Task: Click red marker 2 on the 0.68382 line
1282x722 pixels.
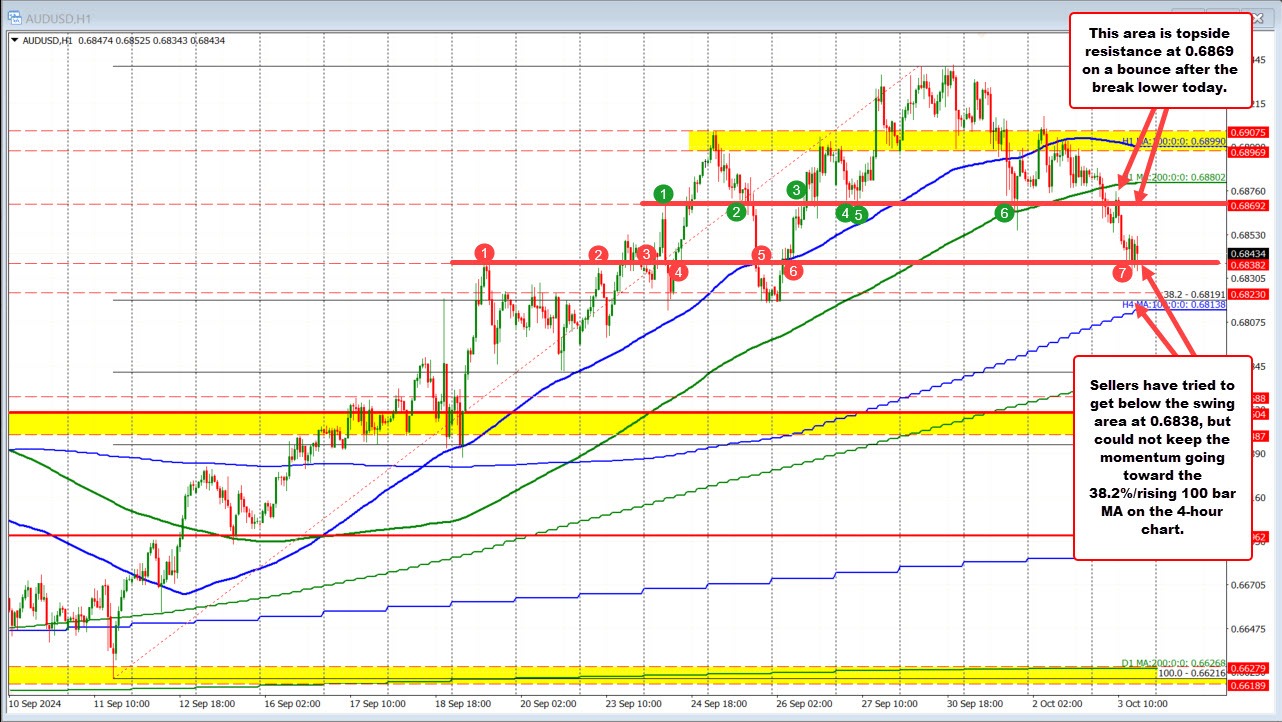Action: pyautogui.click(x=598, y=256)
